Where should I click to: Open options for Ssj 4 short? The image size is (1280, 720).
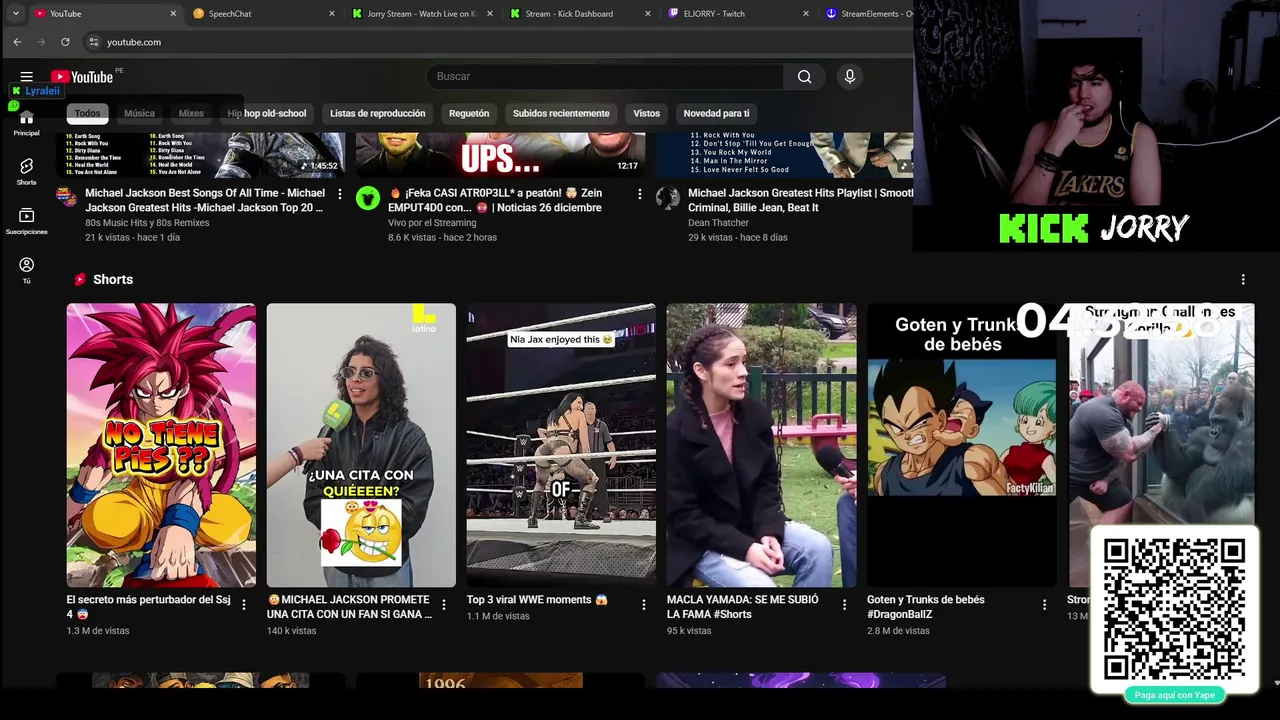point(244,605)
